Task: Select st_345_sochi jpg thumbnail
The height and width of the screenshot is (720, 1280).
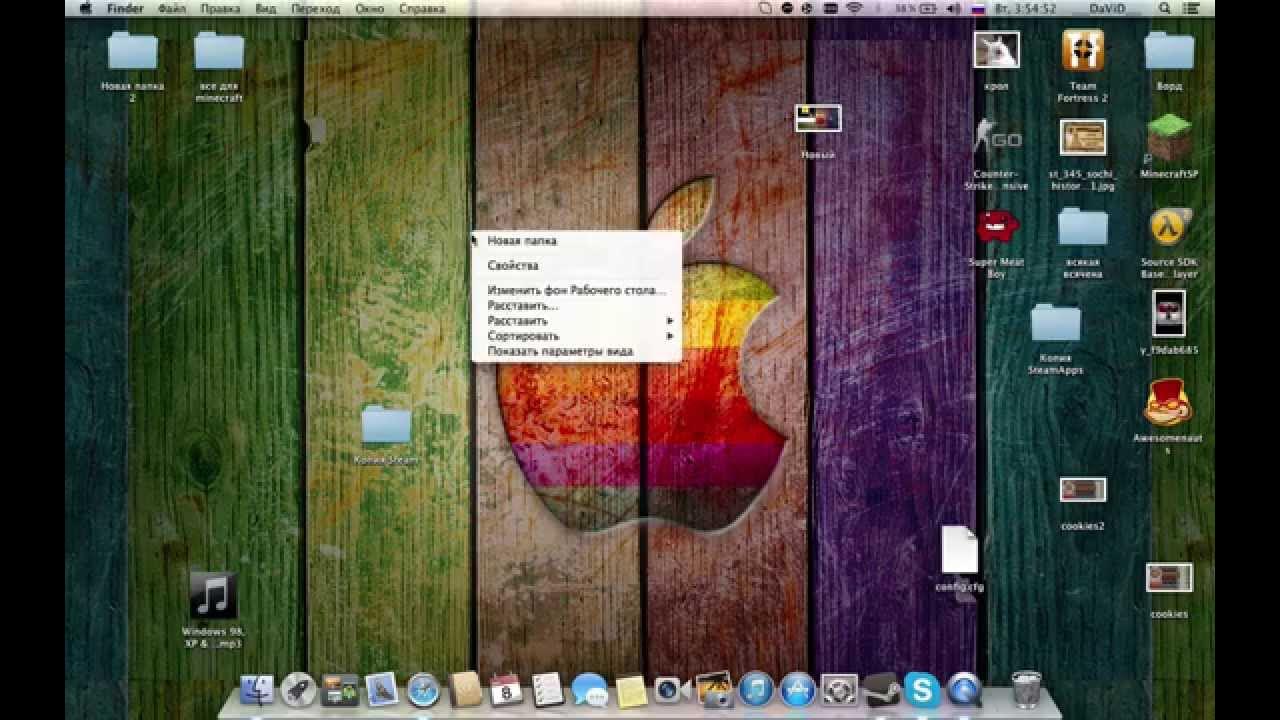Action: point(1083,138)
